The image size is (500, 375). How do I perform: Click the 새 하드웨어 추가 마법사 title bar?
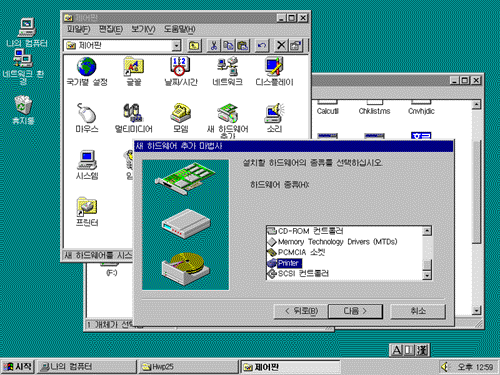[293, 146]
